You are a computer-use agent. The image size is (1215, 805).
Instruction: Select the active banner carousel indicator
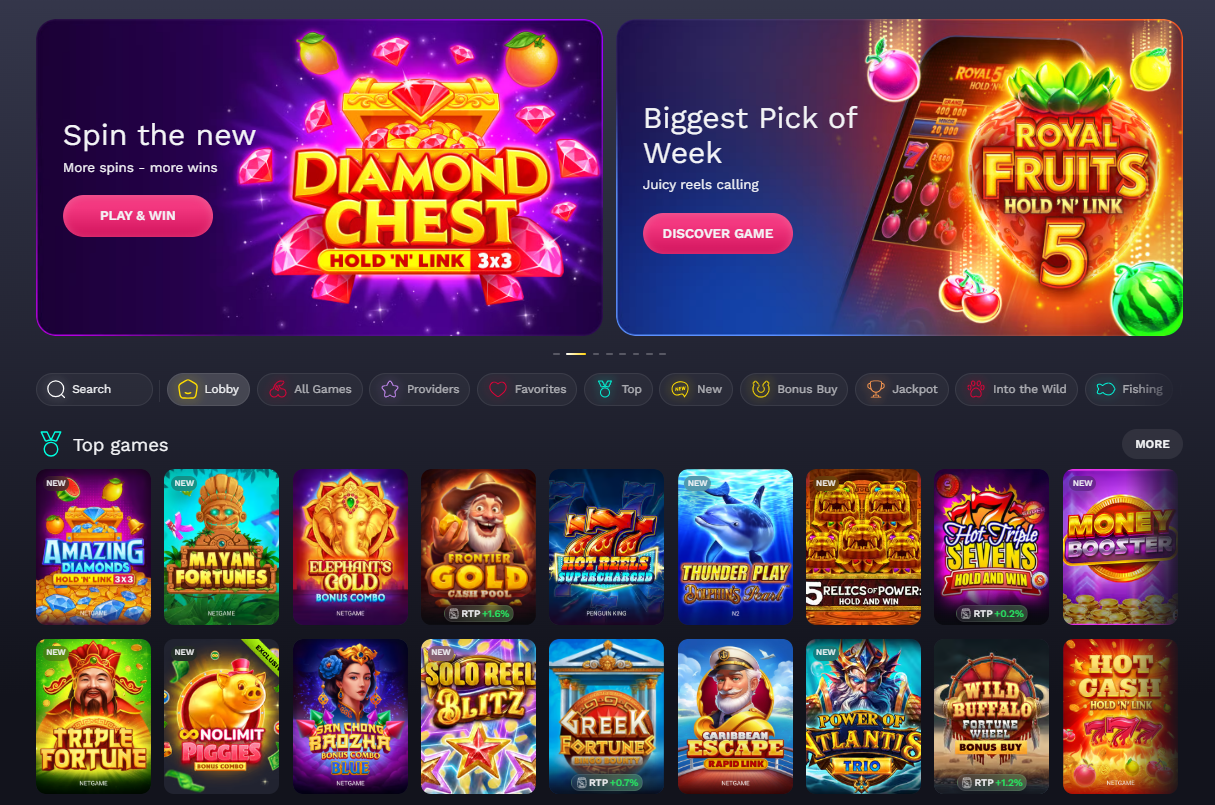tap(576, 354)
